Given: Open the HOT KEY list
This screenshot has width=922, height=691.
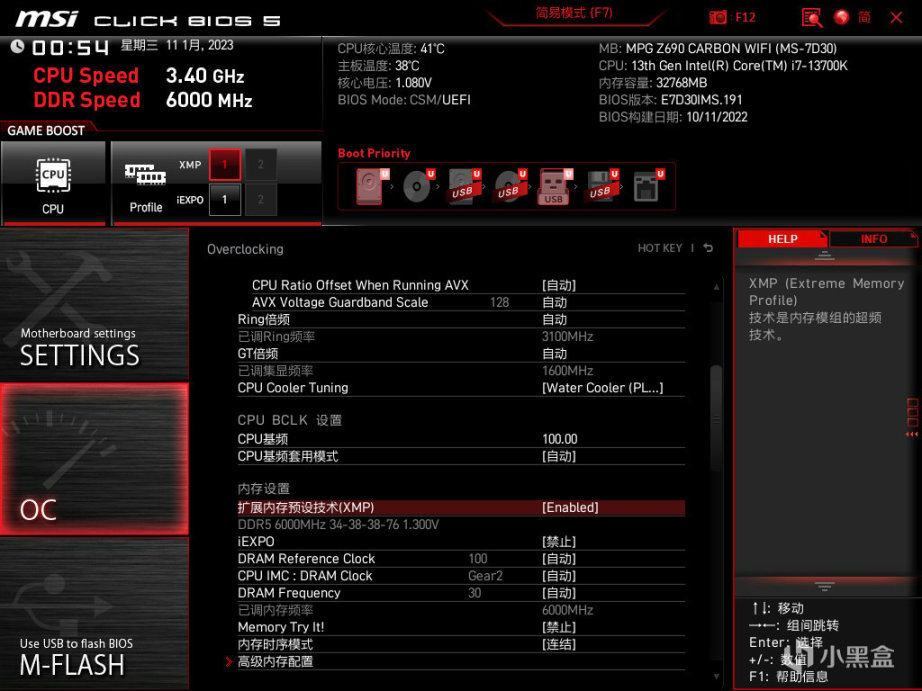Looking at the screenshot, I should [660, 248].
